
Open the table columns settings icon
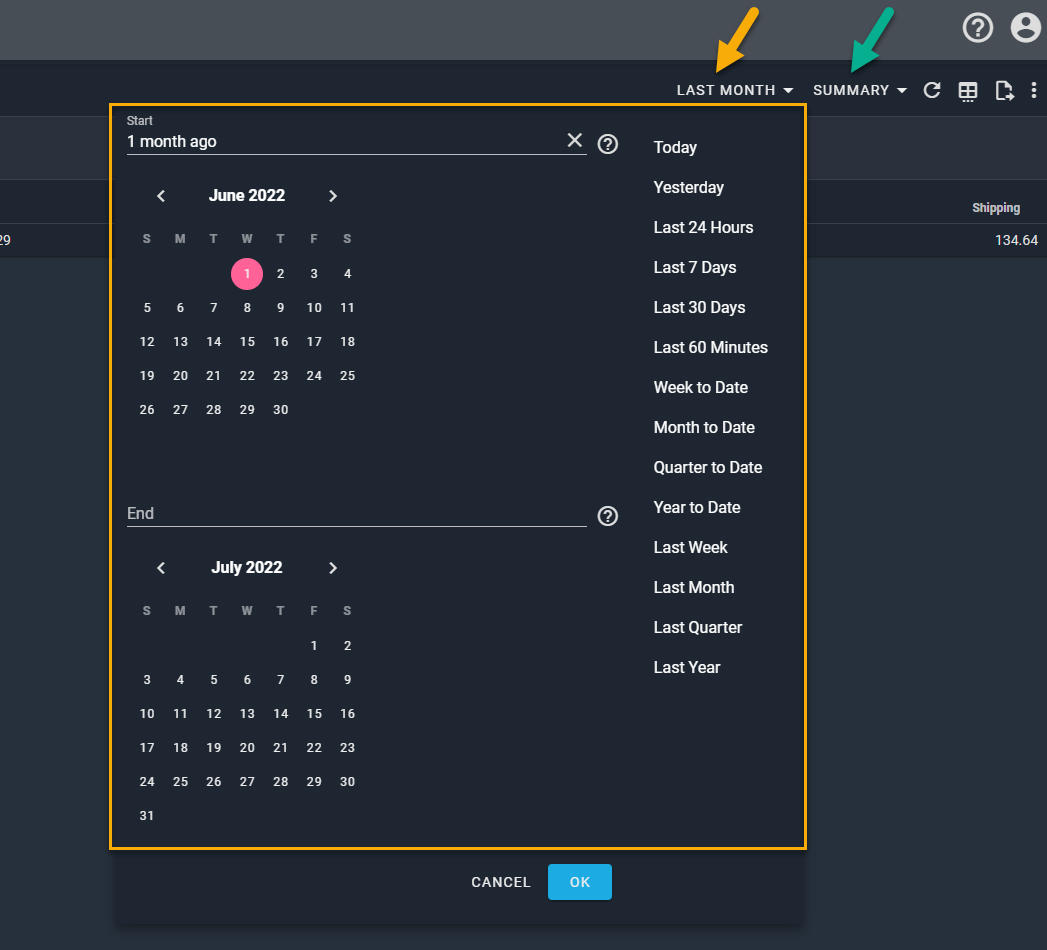[968, 92]
